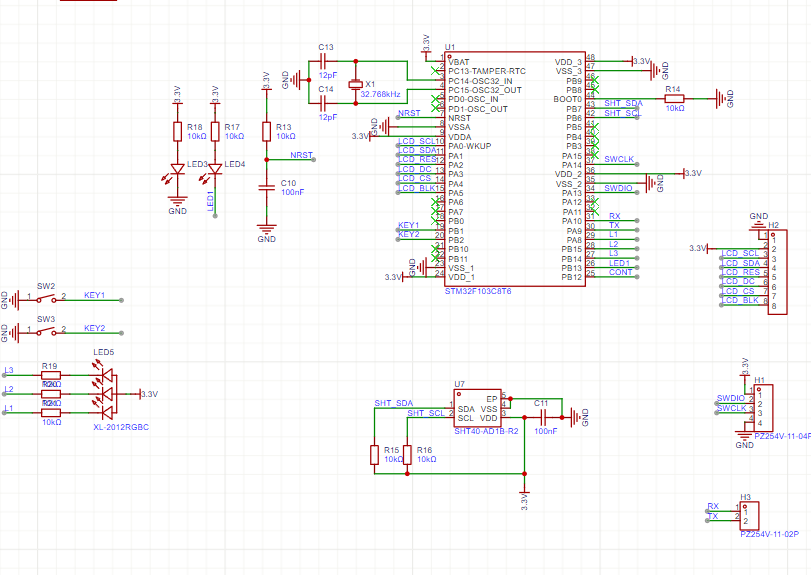Image resolution: width=811 pixels, height=575 pixels.
Task: Click the SW2 switch symbol
Action: coord(46,297)
